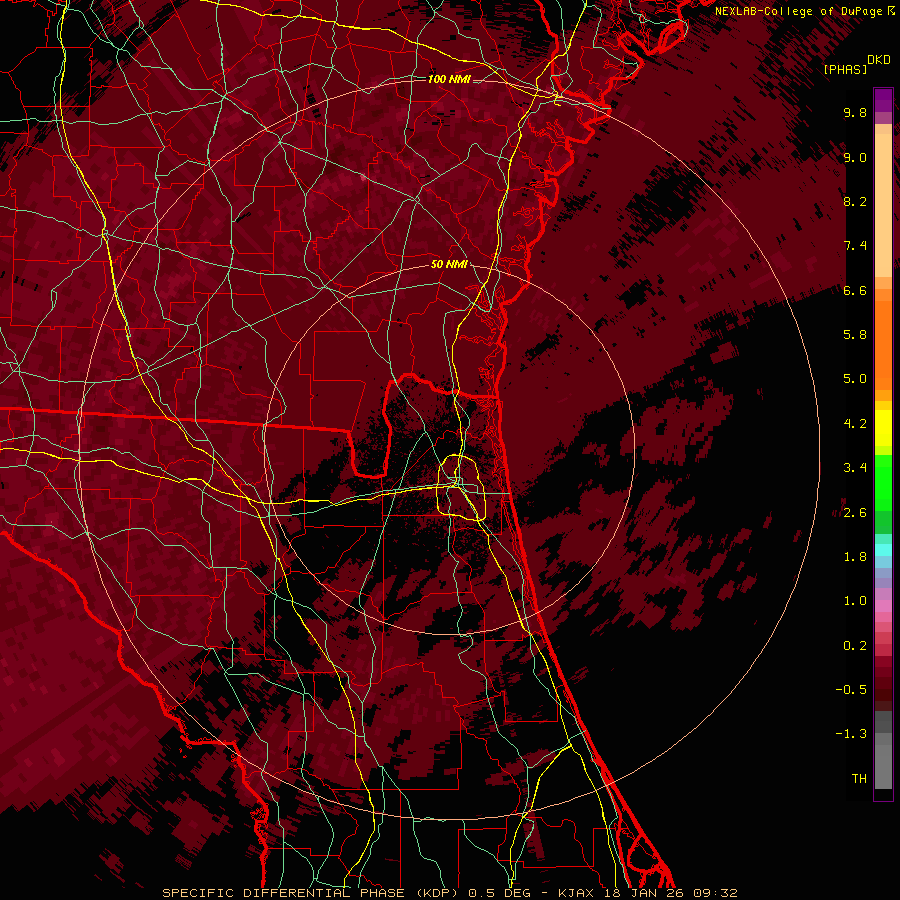Image resolution: width=900 pixels, height=900 pixels.
Task: Select the 9.8 scale value
Action: [x=855, y=112]
